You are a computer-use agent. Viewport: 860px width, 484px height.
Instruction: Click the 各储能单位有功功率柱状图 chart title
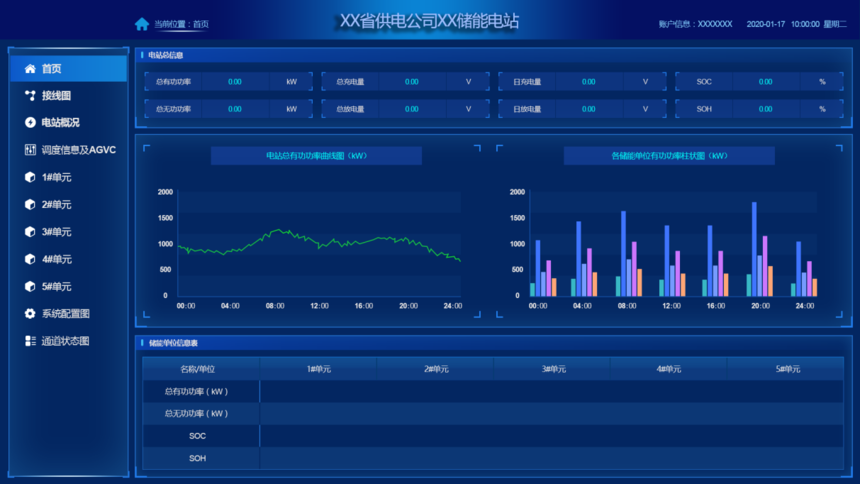pyautogui.click(x=669, y=156)
